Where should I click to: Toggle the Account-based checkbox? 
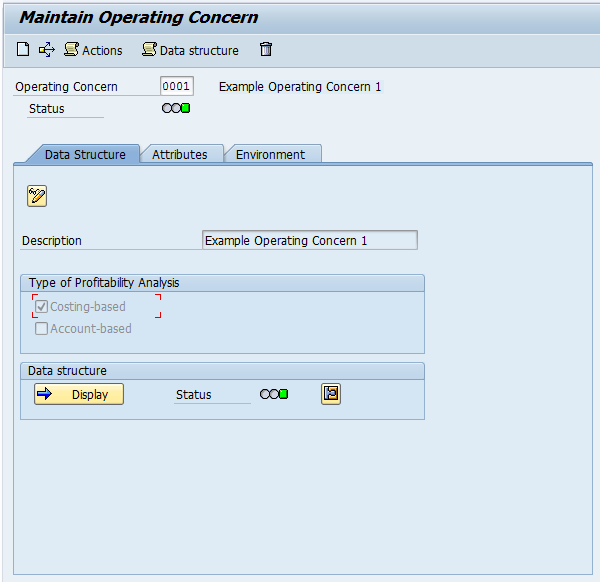(x=41, y=329)
